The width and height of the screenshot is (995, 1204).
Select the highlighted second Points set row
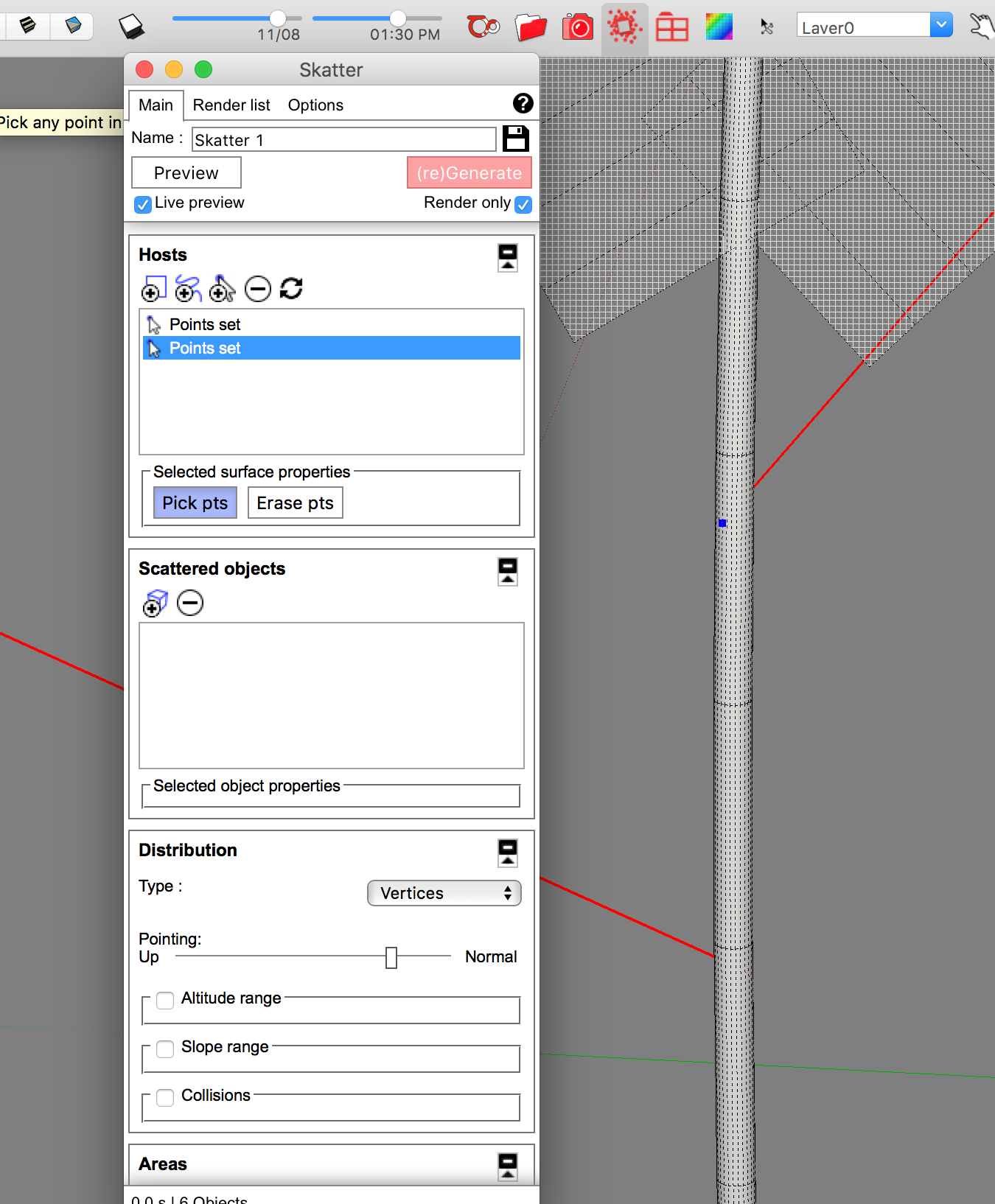pyautogui.click(x=332, y=348)
